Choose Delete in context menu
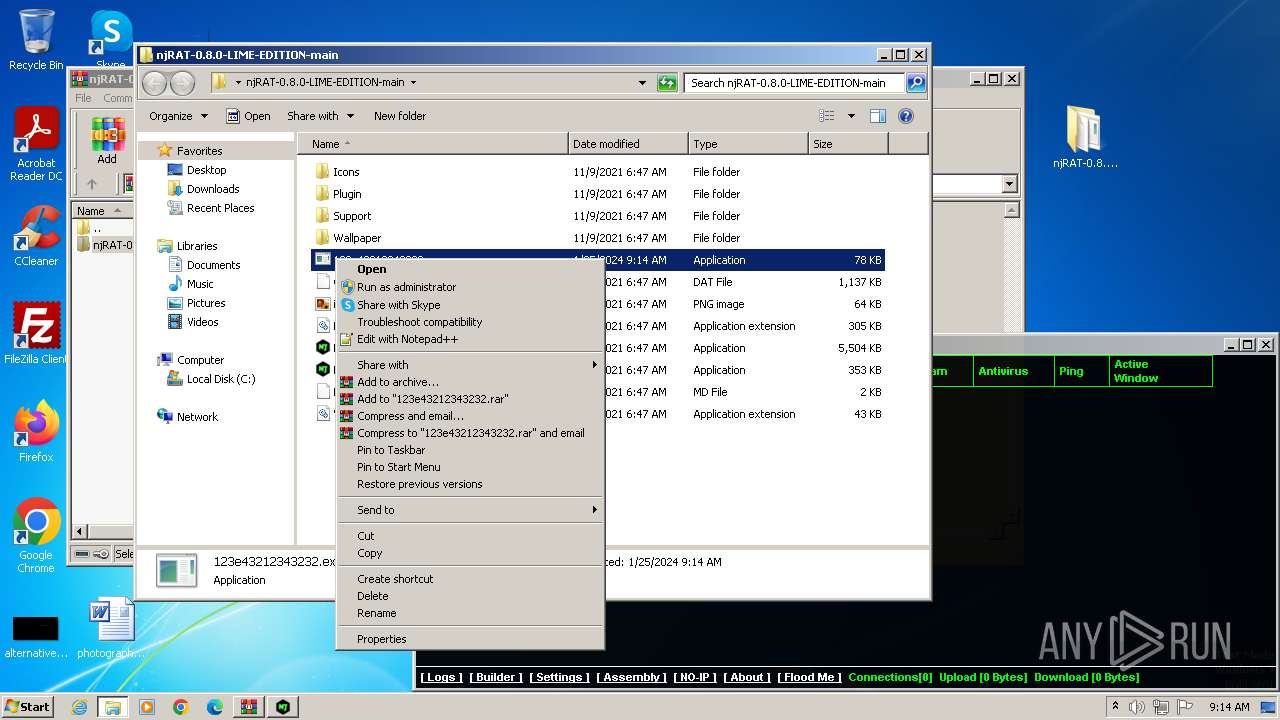1280x720 pixels. coord(470,596)
